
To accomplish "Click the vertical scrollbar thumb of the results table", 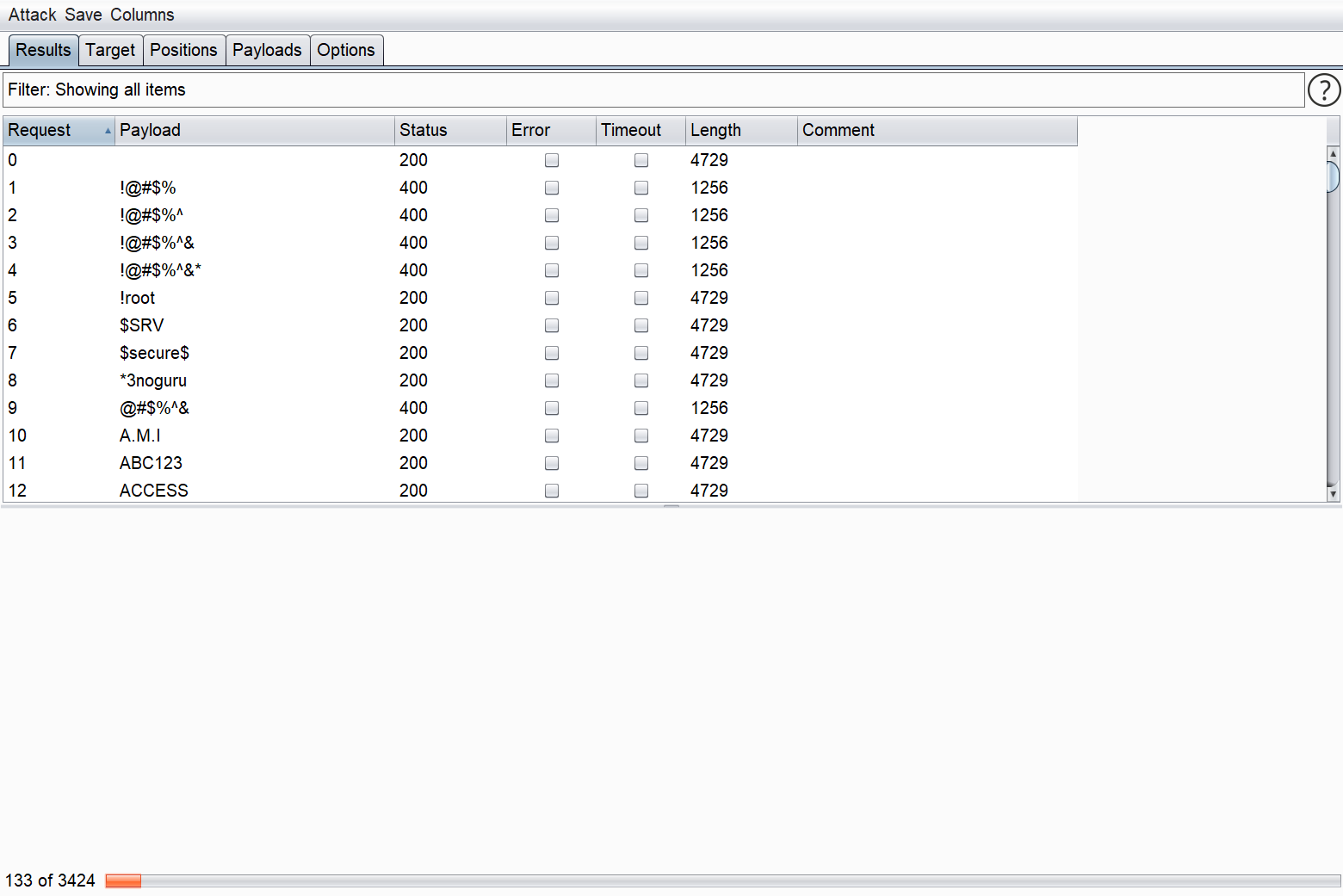I will click(1333, 176).
